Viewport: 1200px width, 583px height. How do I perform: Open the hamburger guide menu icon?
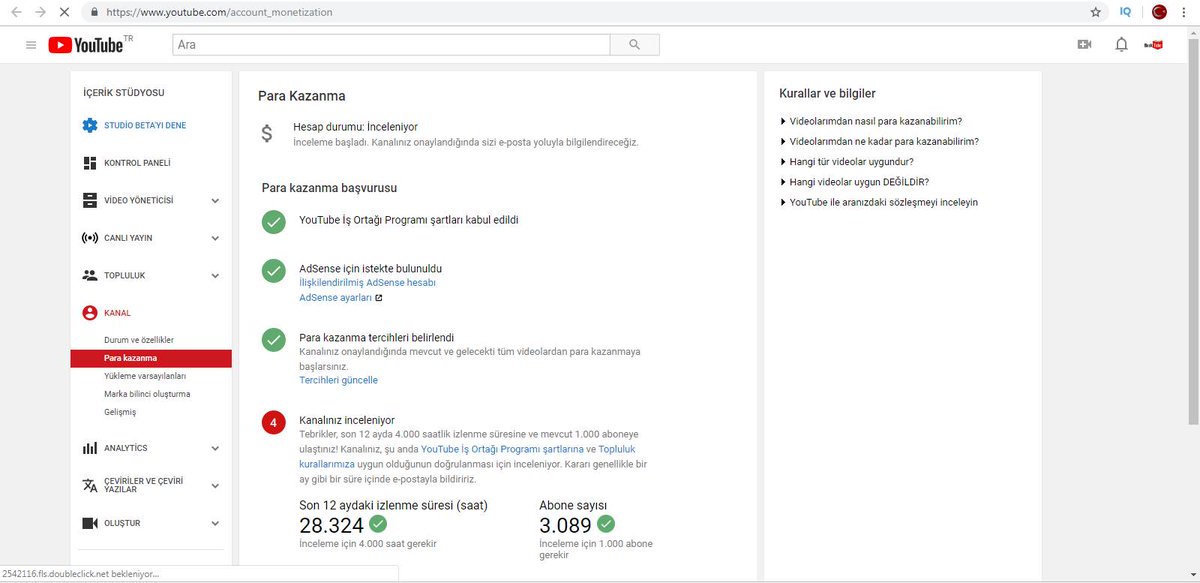[x=31, y=45]
